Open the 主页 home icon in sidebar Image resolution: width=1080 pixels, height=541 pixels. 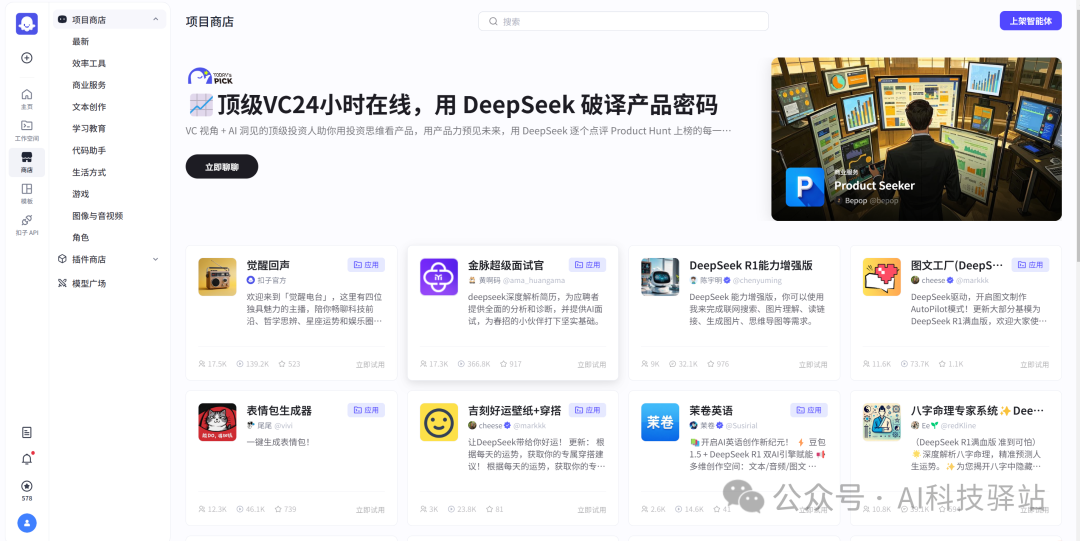[27, 99]
